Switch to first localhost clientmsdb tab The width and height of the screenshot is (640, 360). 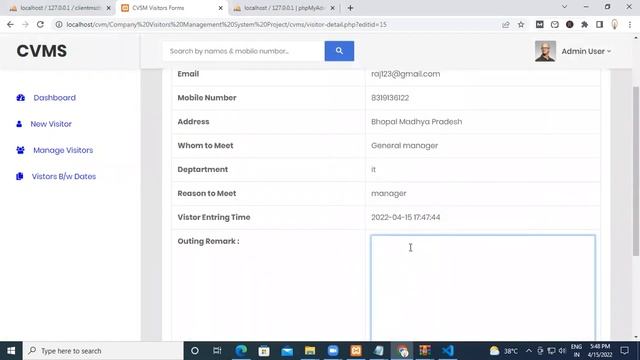[59, 8]
